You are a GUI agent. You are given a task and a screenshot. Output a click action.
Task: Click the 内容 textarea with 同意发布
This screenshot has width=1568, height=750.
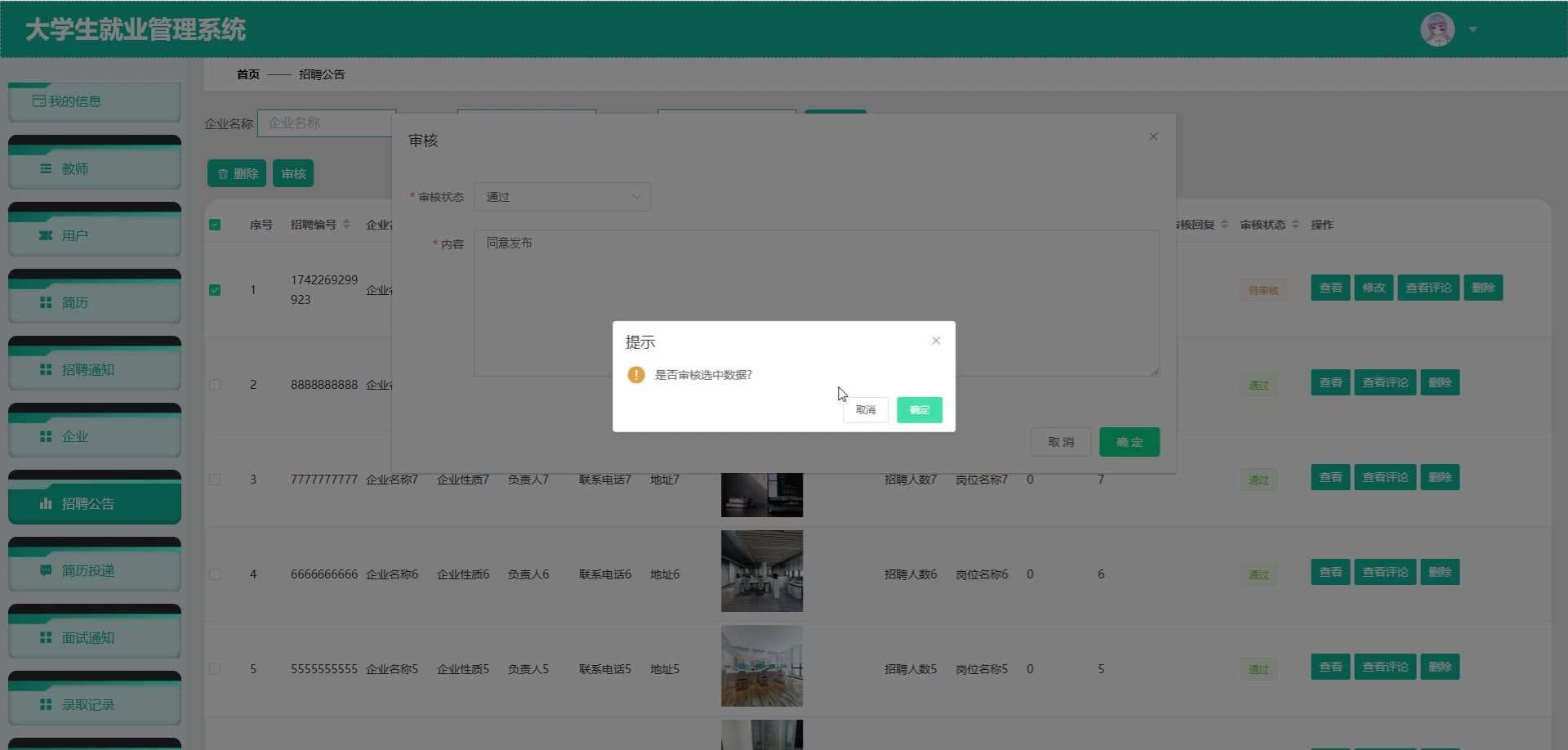tap(816, 302)
